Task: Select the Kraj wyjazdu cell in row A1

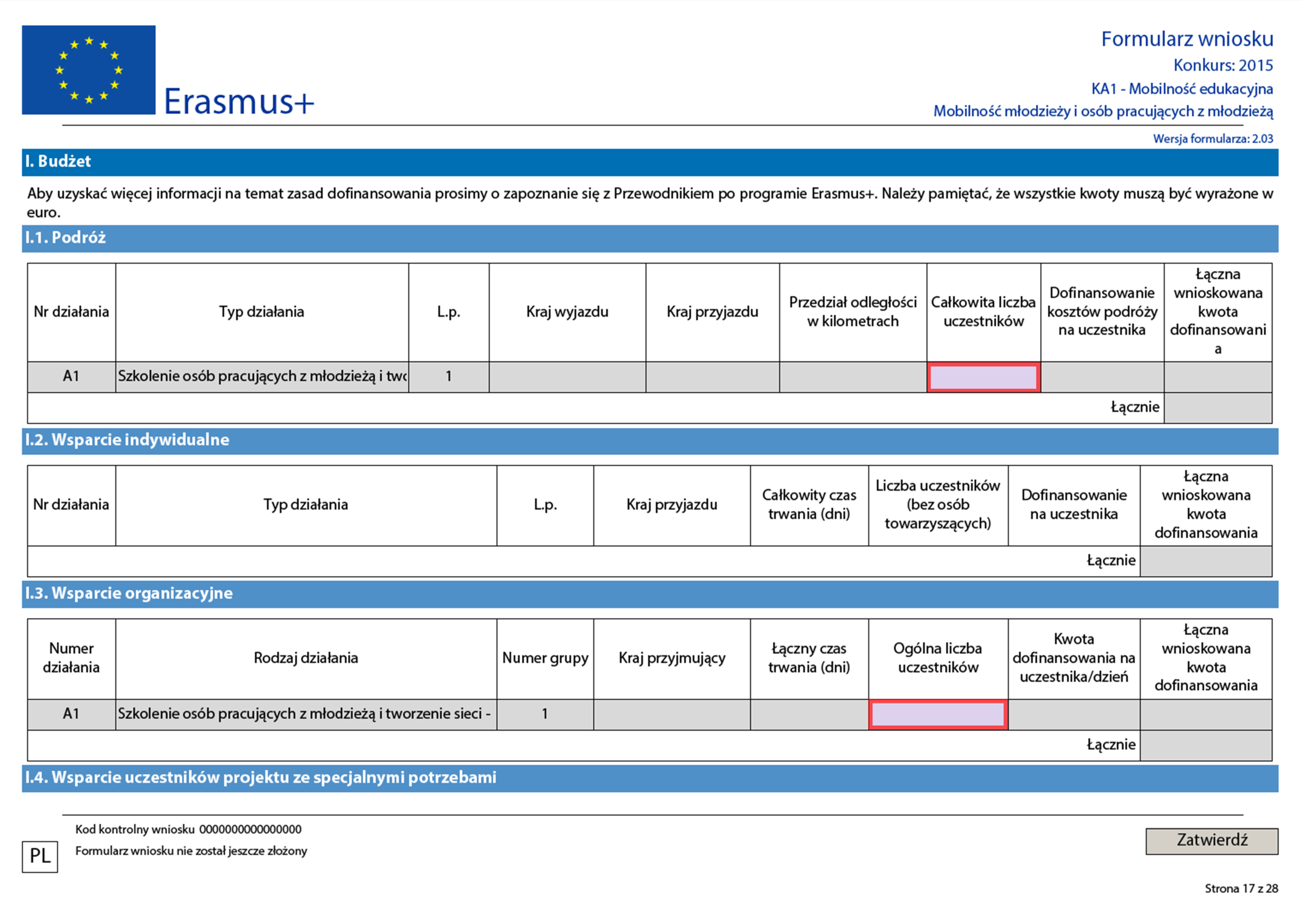Action: pyautogui.click(x=567, y=377)
